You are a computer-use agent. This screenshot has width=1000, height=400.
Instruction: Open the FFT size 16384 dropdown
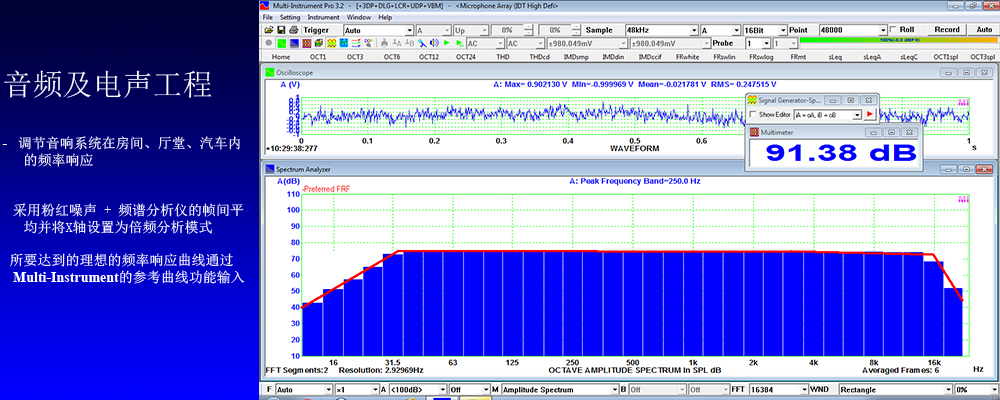click(777, 390)
